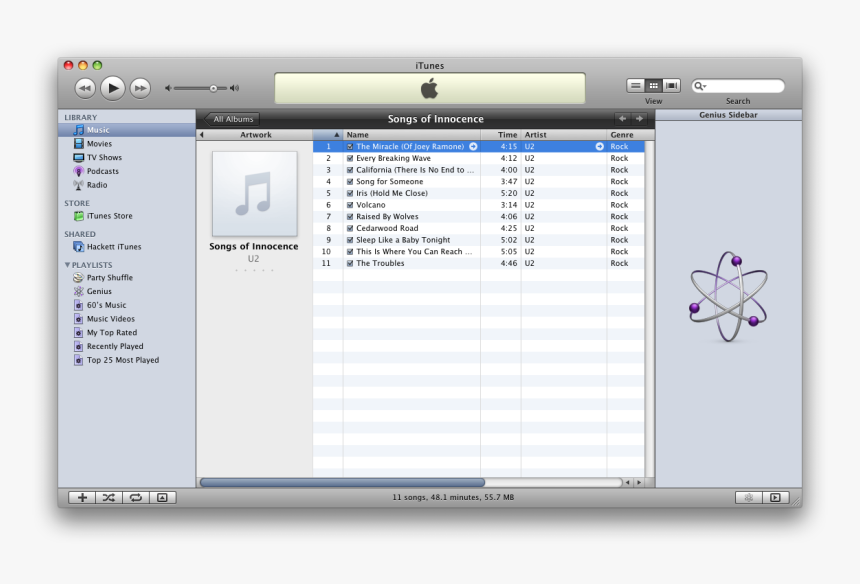The image size is (860, 584).
Task: Sort by Name column header
Action: (411, 135)
